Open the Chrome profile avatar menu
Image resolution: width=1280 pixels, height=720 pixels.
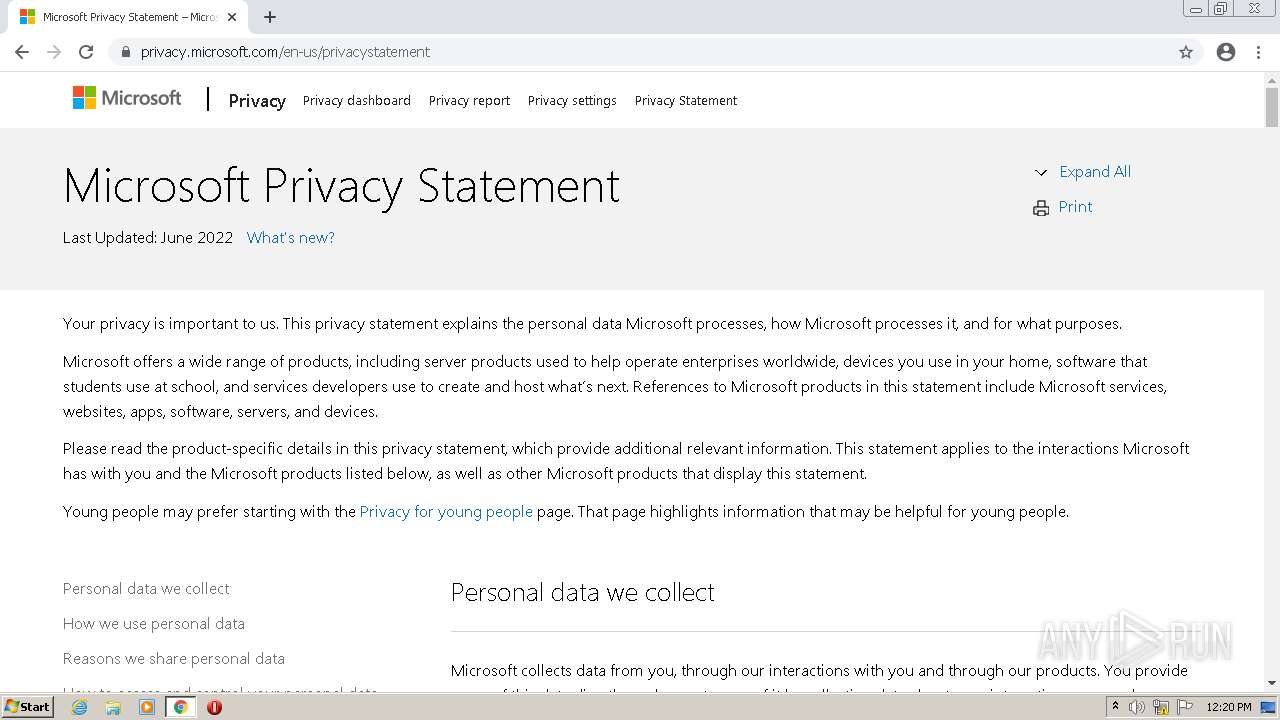[1226, 52]
